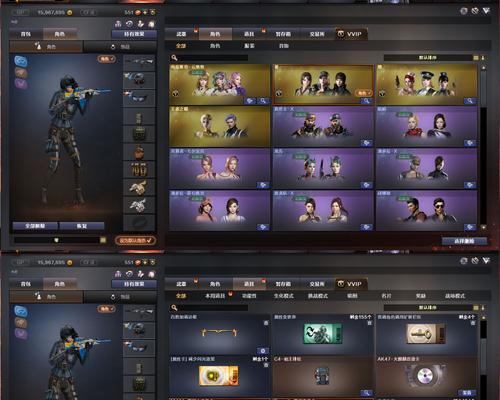Select the rifle equipment slot in upper panel
Viewport: 500px width, 400px height.
click(139, 63)
